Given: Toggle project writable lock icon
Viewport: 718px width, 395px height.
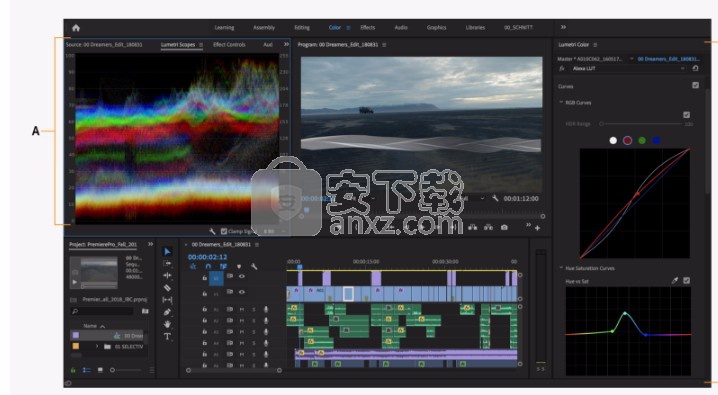Looking at the screenshot, I should pos(73,370).
